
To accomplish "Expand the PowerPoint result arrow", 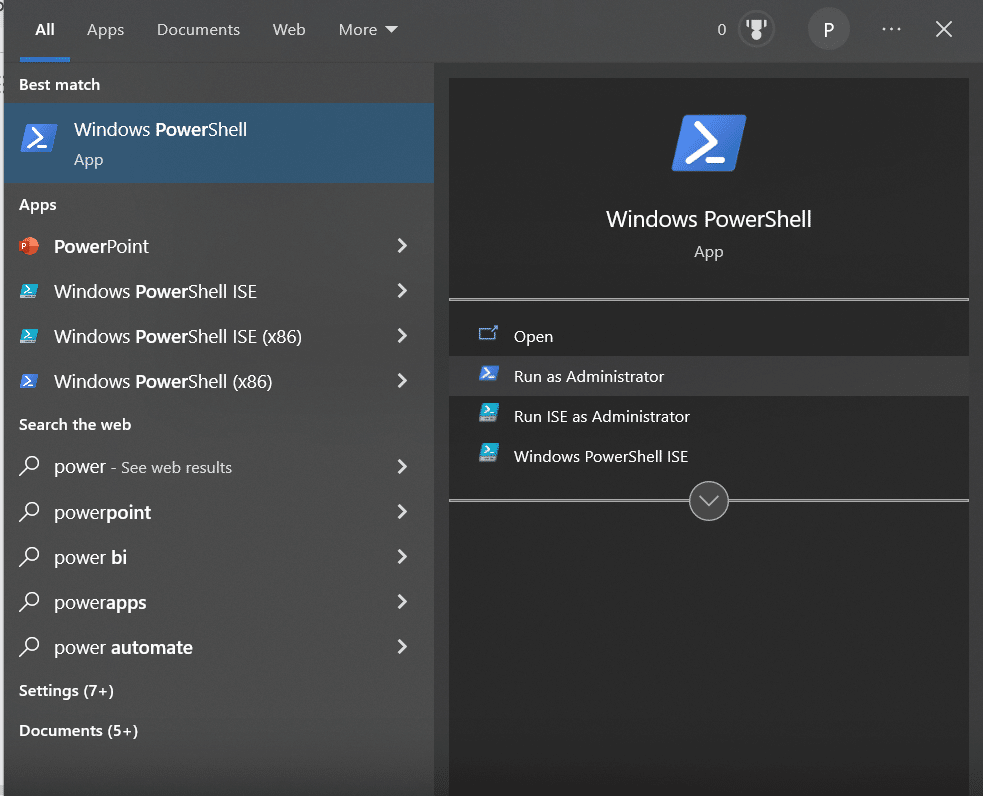I will pos(402,246).
